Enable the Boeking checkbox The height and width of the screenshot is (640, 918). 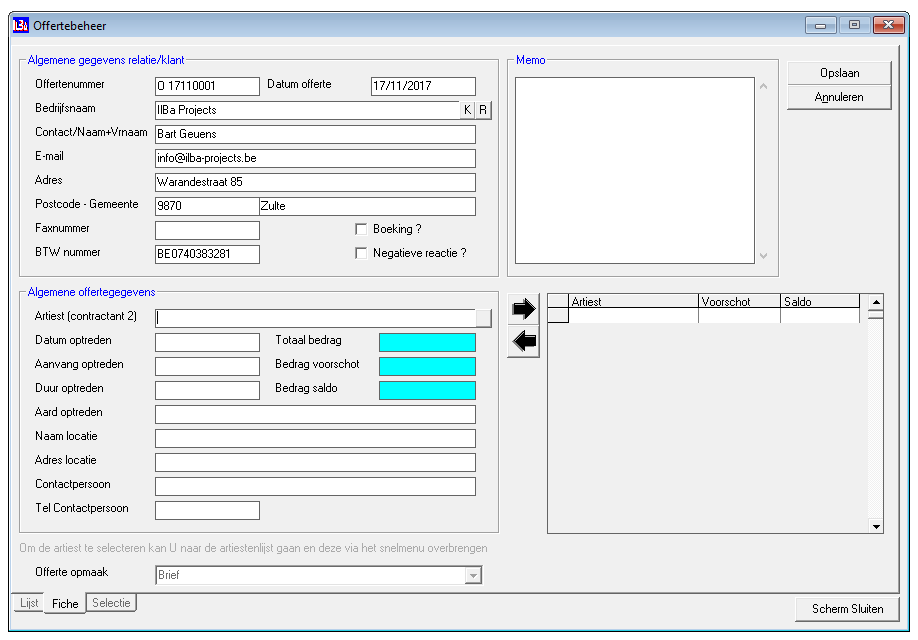coord(361,229)
